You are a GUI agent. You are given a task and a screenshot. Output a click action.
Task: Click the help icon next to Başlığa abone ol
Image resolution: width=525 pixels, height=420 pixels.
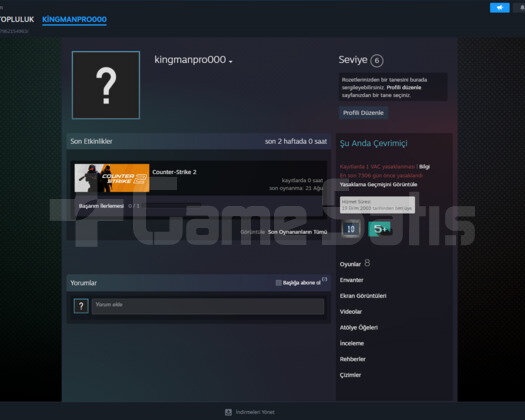(x=324, y=279)
